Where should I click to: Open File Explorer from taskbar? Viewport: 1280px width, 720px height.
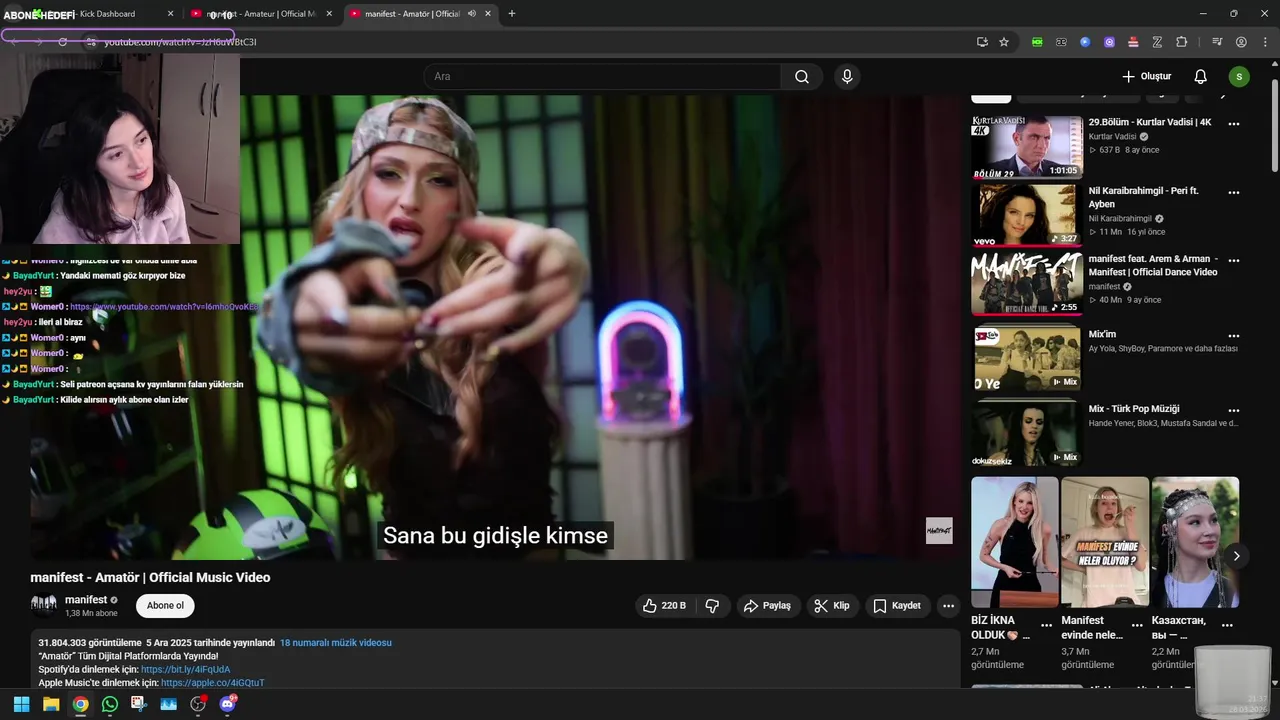[x=51, y=704]
